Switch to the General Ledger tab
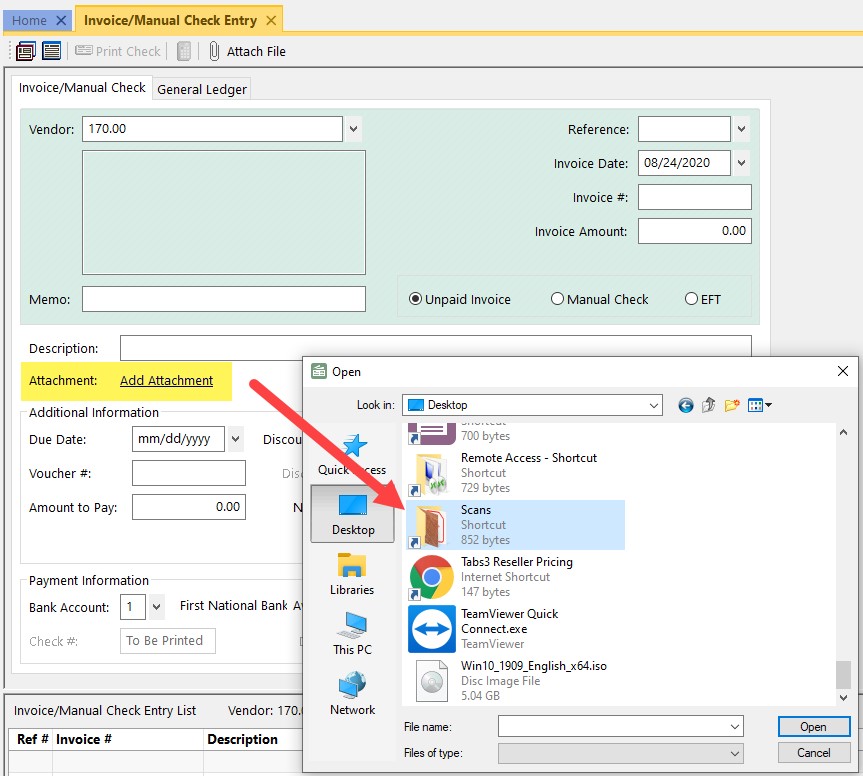The width and height of the screenshot is (863, 776). tap(201, 89)
